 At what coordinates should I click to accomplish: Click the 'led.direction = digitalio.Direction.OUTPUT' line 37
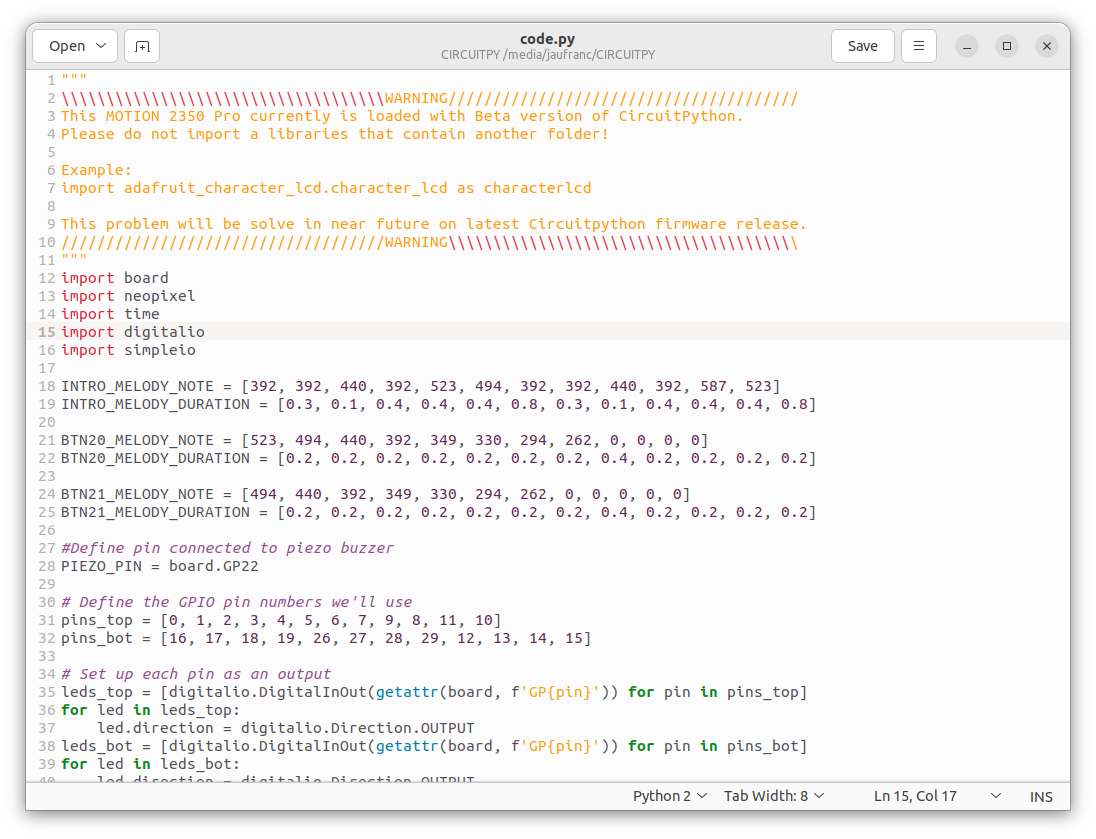pos(286,729)
